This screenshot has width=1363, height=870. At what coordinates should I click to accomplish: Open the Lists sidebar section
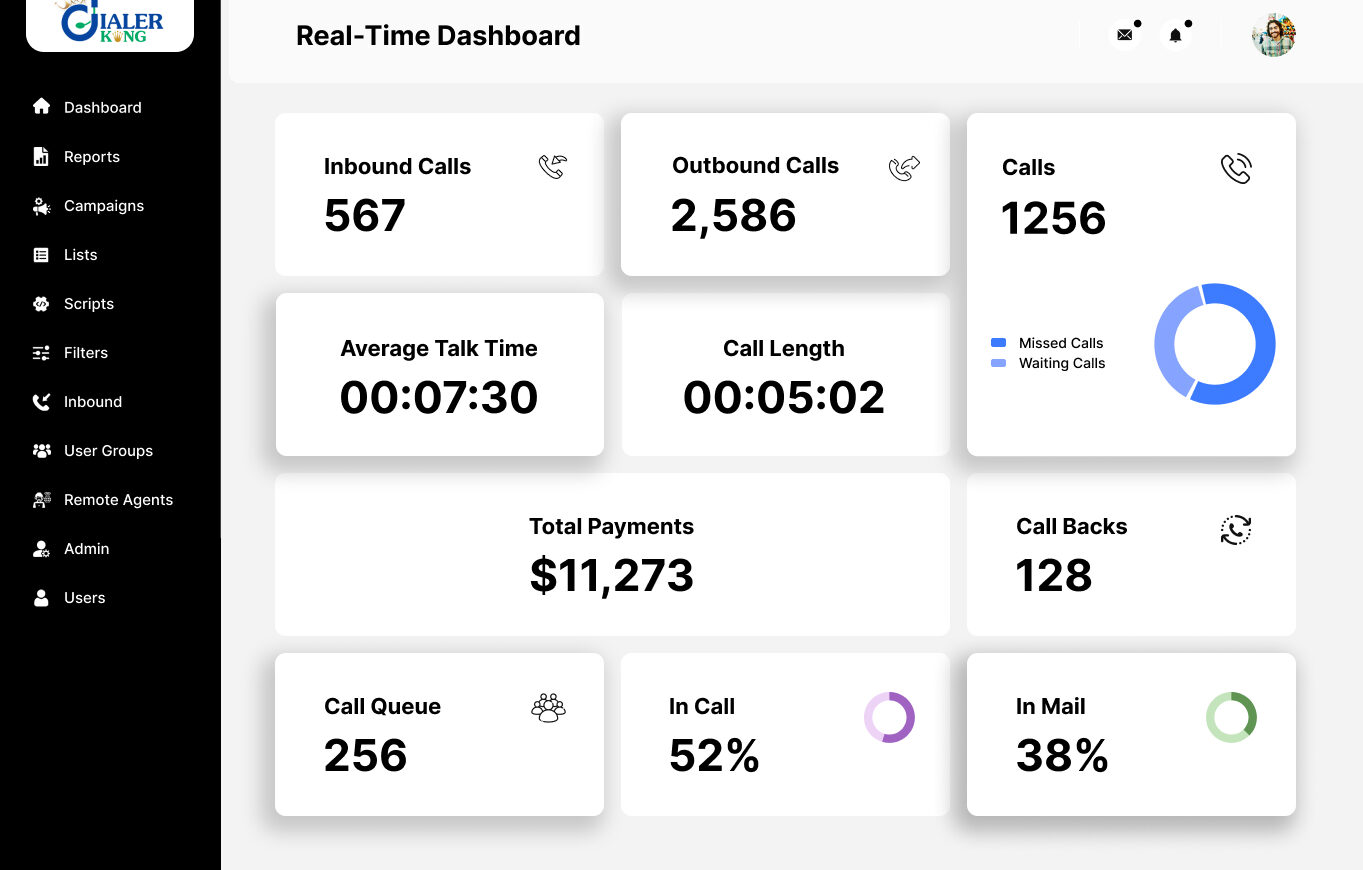(x=80, y=255)
